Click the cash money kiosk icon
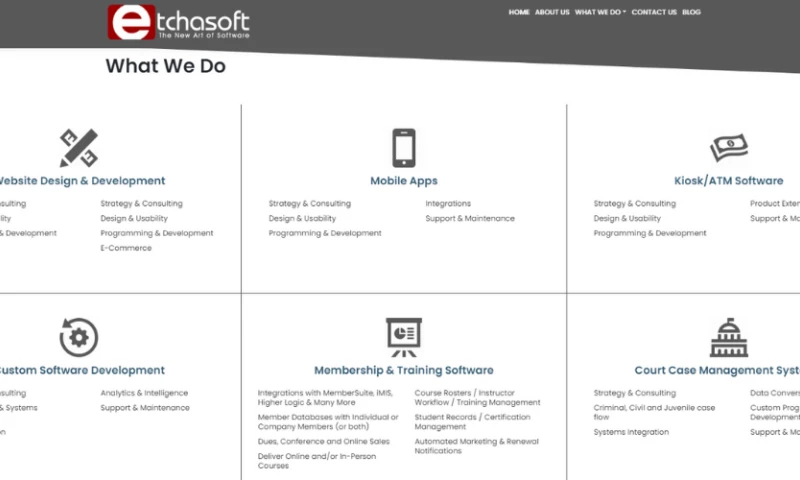 pos(729,148)
